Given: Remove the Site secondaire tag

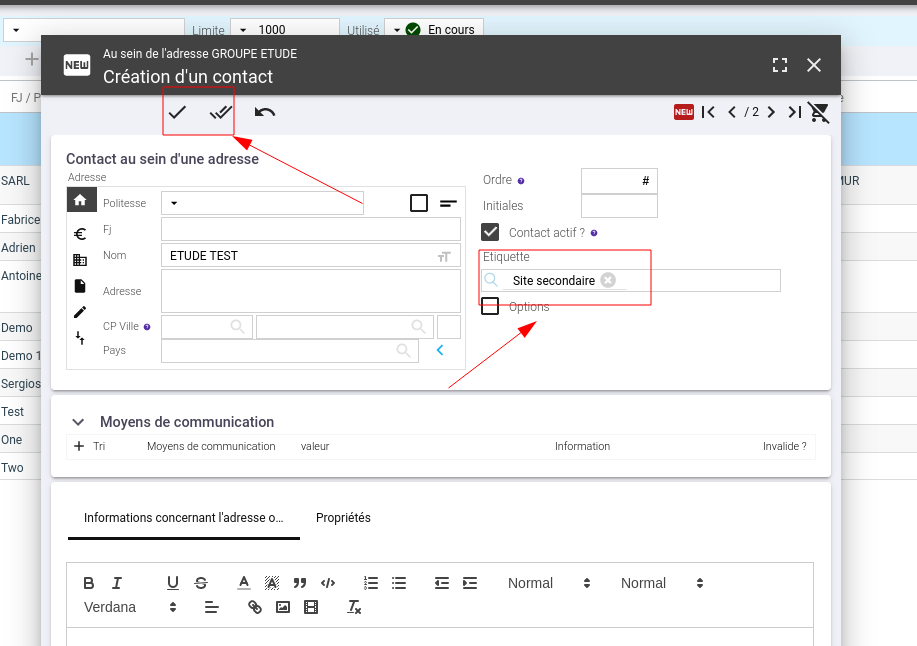Looking at the screenshot, I should tap(608, 280).
